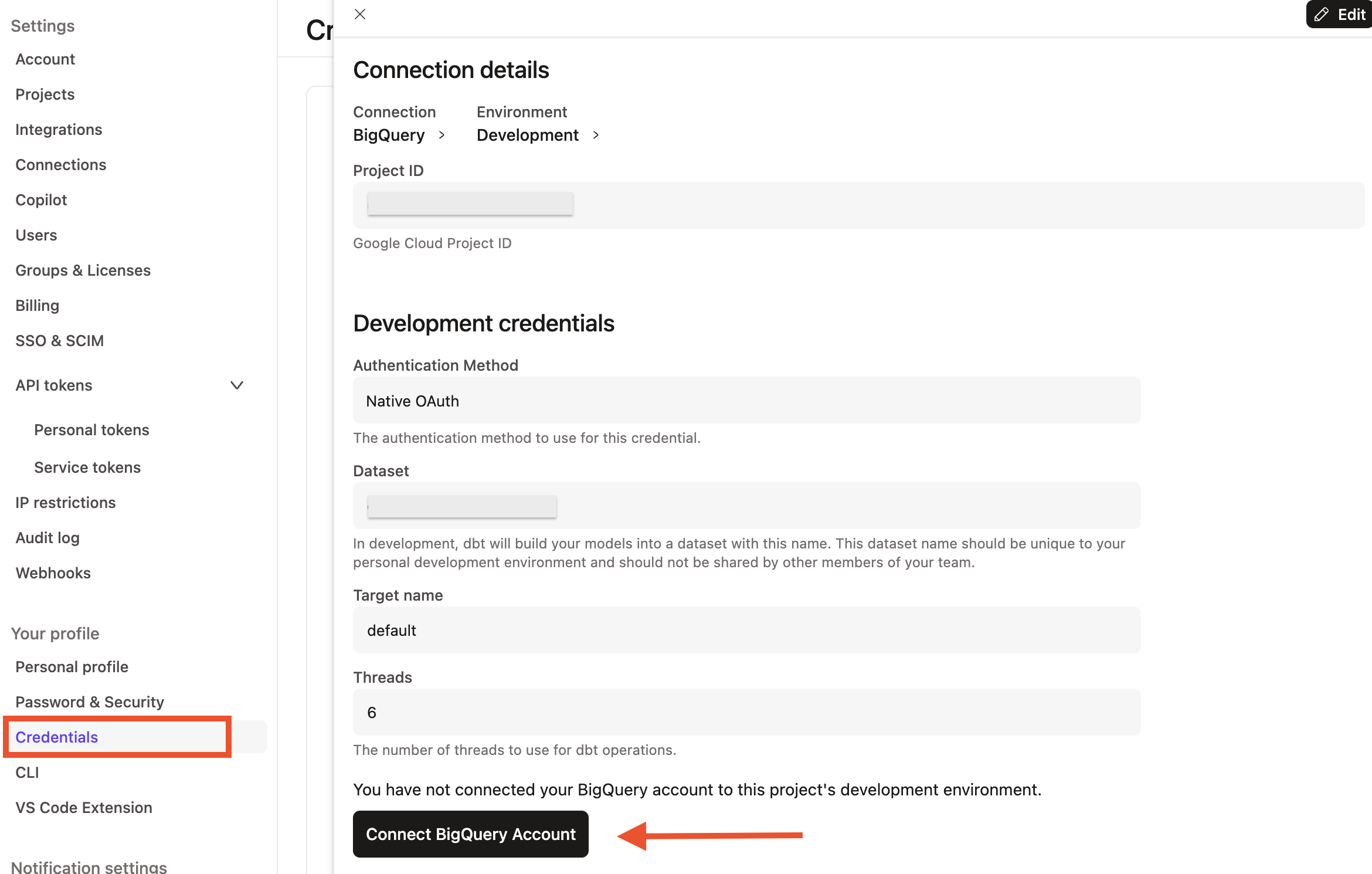
Task: Open the Audit log
Action: coord(47,537)
